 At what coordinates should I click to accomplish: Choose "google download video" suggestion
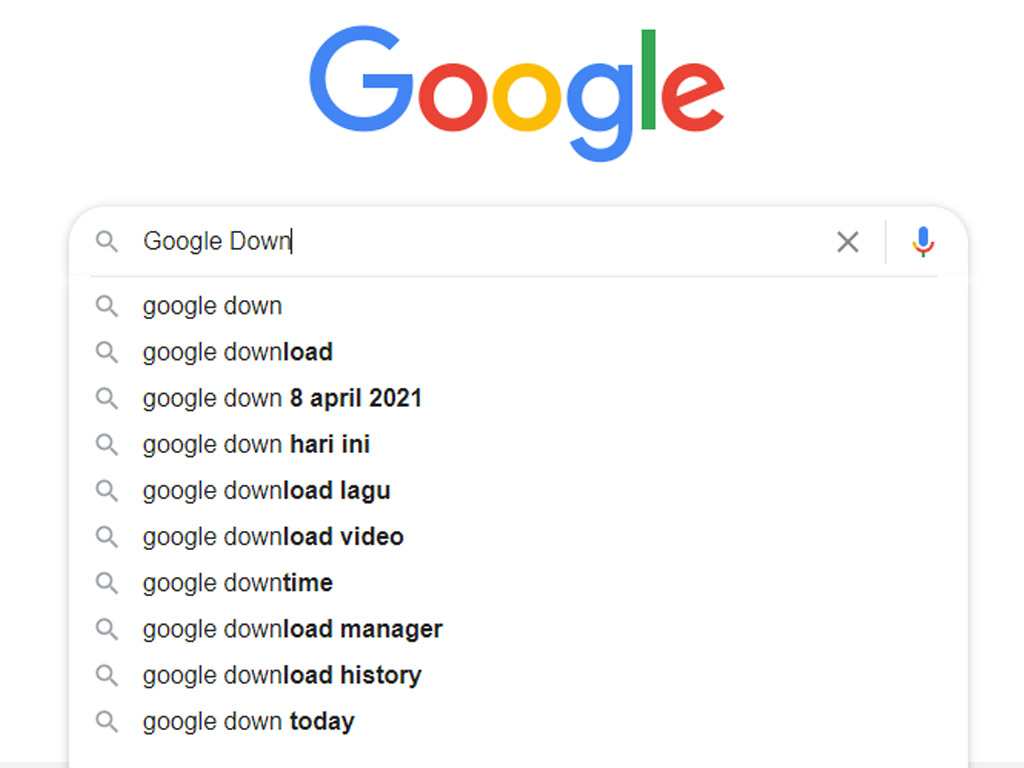pos(273,537)
